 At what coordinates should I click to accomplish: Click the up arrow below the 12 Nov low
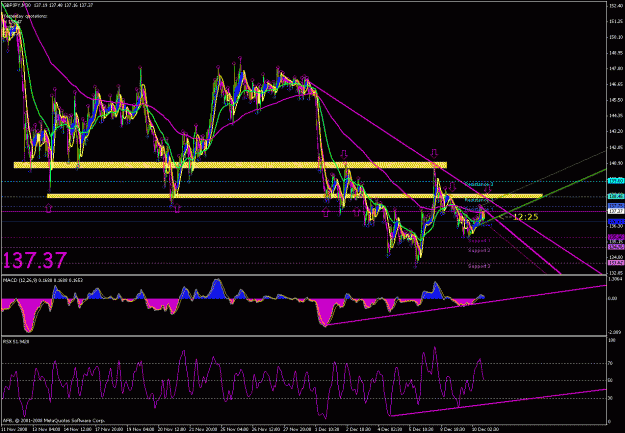coord(49,208)
